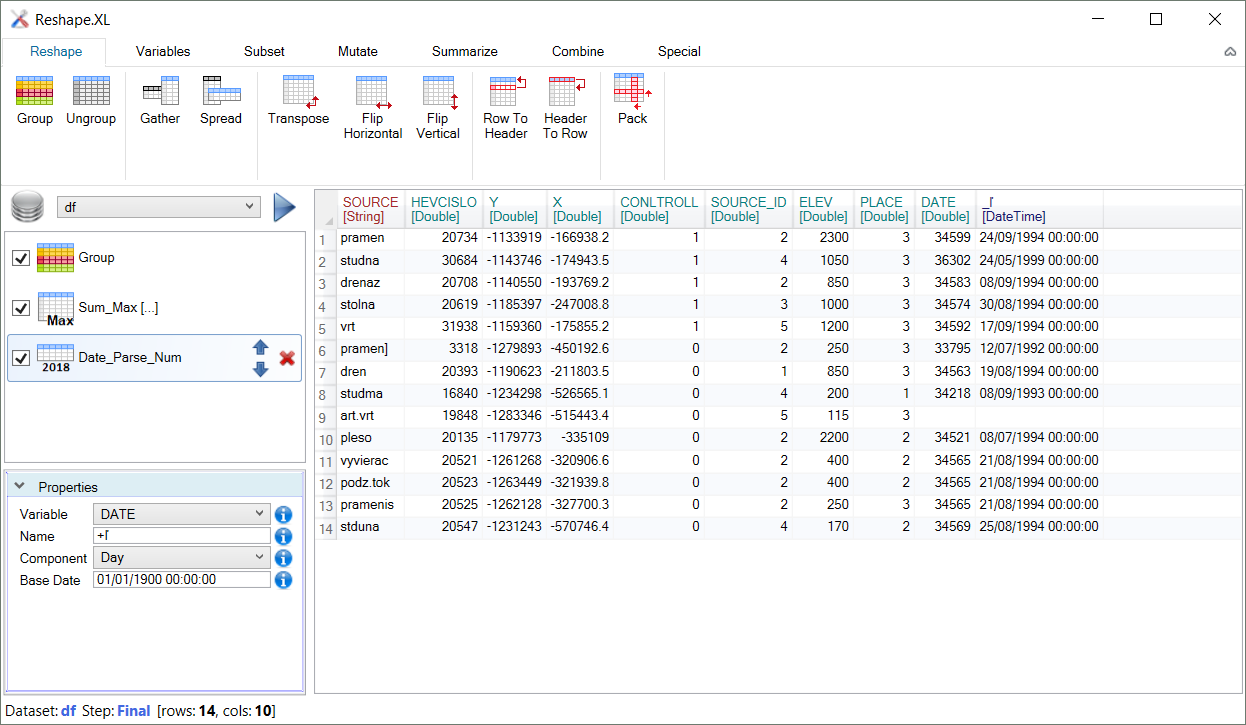The height and width of the screenshot is (725, 1246).
Task: Select the cell containing vyvierac
Action: coord(371,460)
